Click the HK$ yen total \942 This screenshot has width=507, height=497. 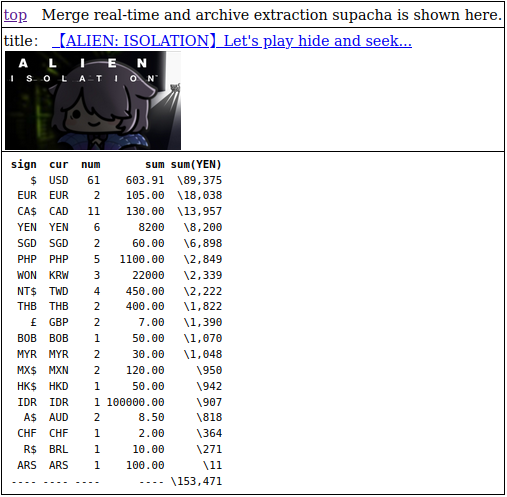click(x=209, y=386)
